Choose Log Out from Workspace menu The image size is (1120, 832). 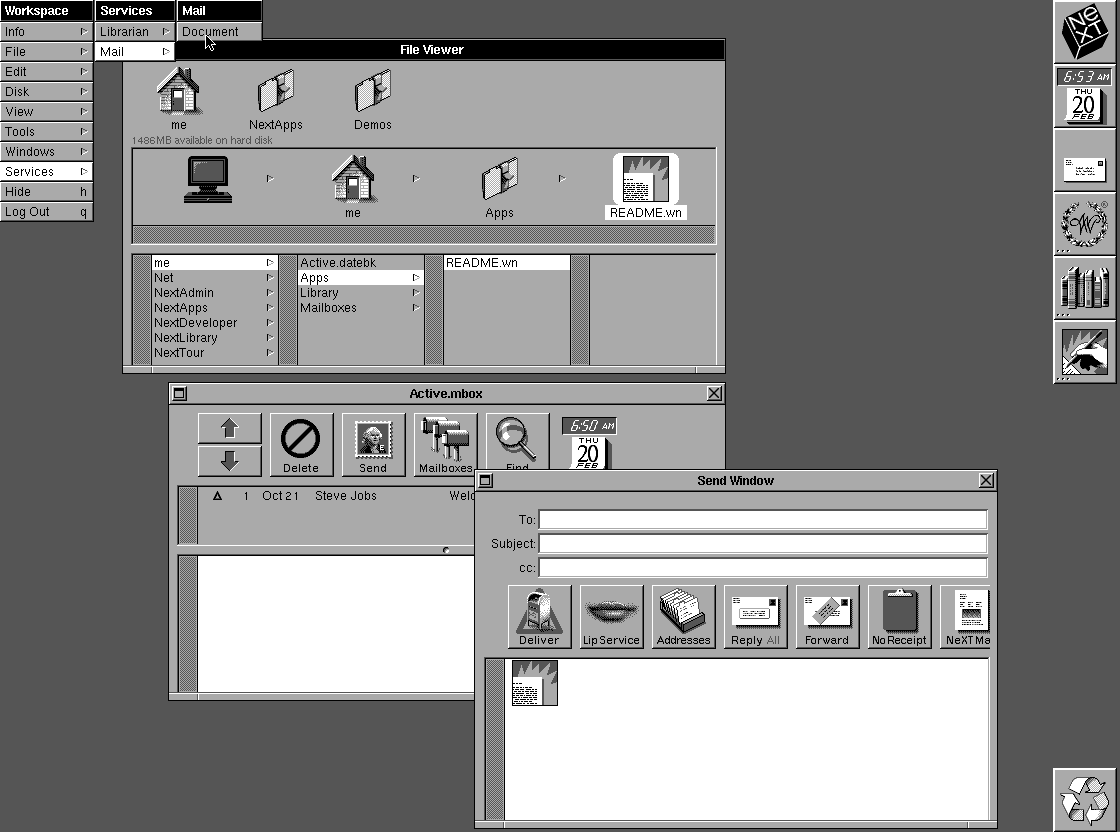[x=46, y=211]
